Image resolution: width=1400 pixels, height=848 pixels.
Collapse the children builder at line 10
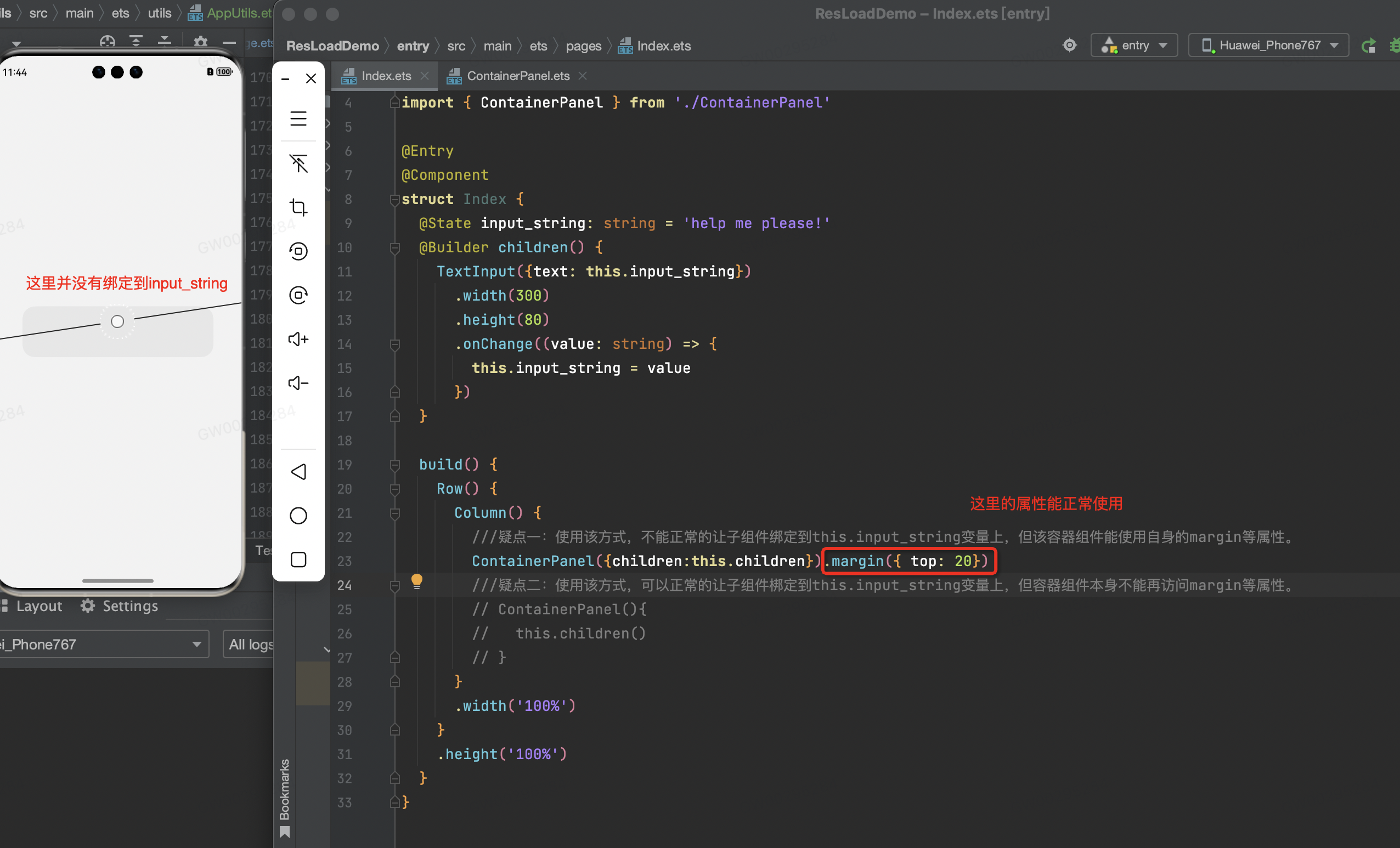point(395,247)
